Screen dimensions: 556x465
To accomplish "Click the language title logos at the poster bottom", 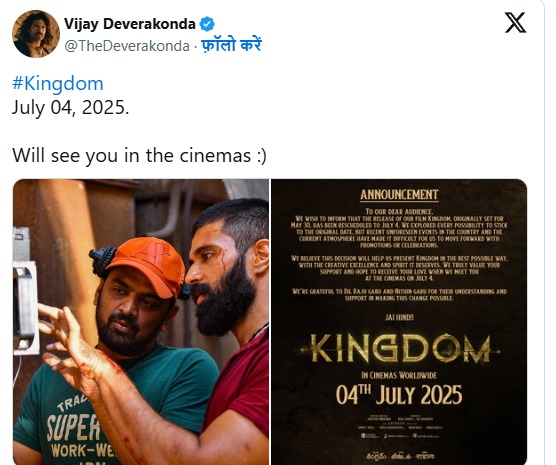I will pyautogui.click(x=399, y=456).
